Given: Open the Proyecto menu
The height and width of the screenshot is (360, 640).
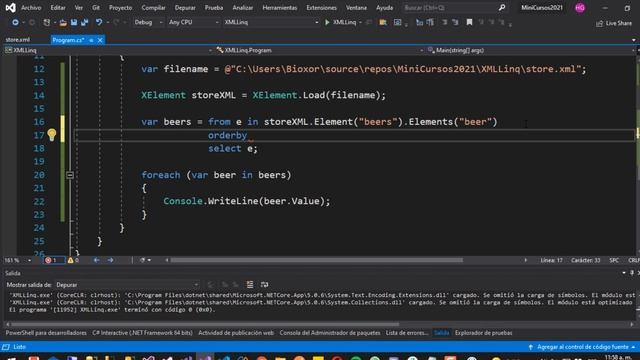Looking at the screenshot, I should (x=120, y=8).
